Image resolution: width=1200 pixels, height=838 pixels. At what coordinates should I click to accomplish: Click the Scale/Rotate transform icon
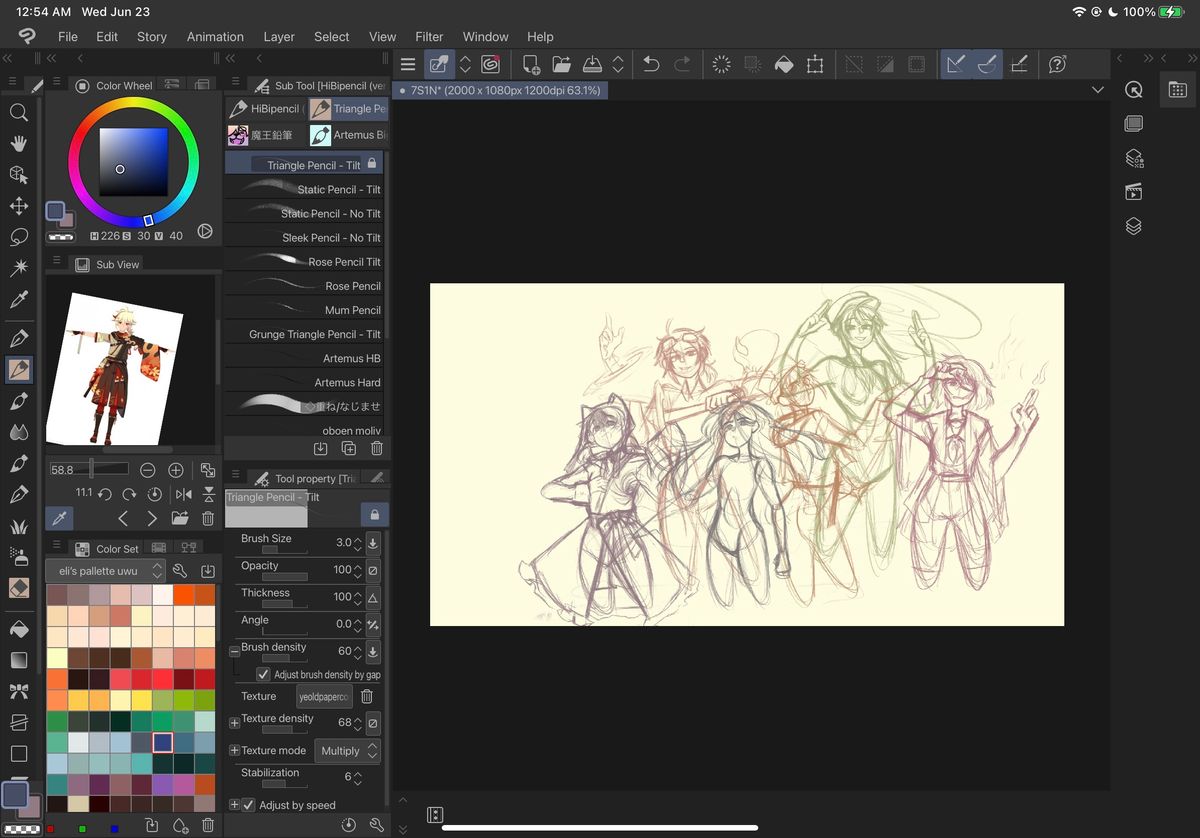click(815, 64)
